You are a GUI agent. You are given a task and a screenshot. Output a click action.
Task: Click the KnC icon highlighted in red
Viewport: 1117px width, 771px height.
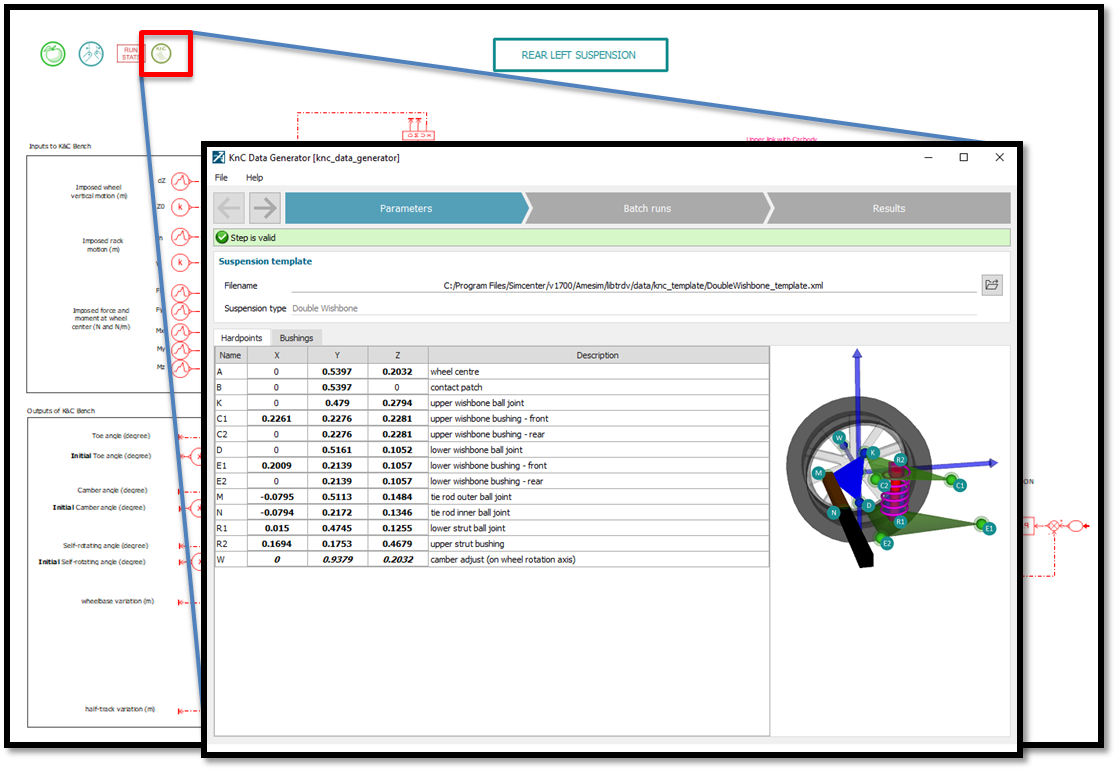coord(160,54)
